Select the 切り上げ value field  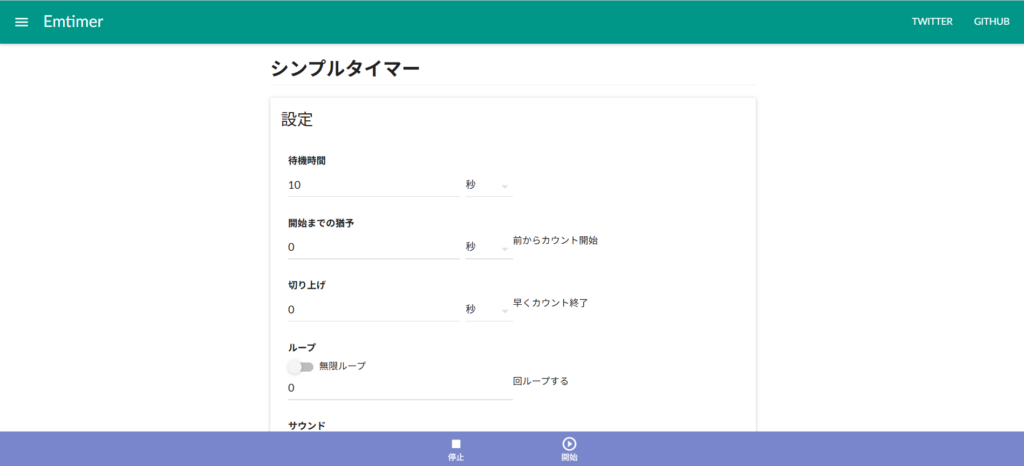pos(372,310)
